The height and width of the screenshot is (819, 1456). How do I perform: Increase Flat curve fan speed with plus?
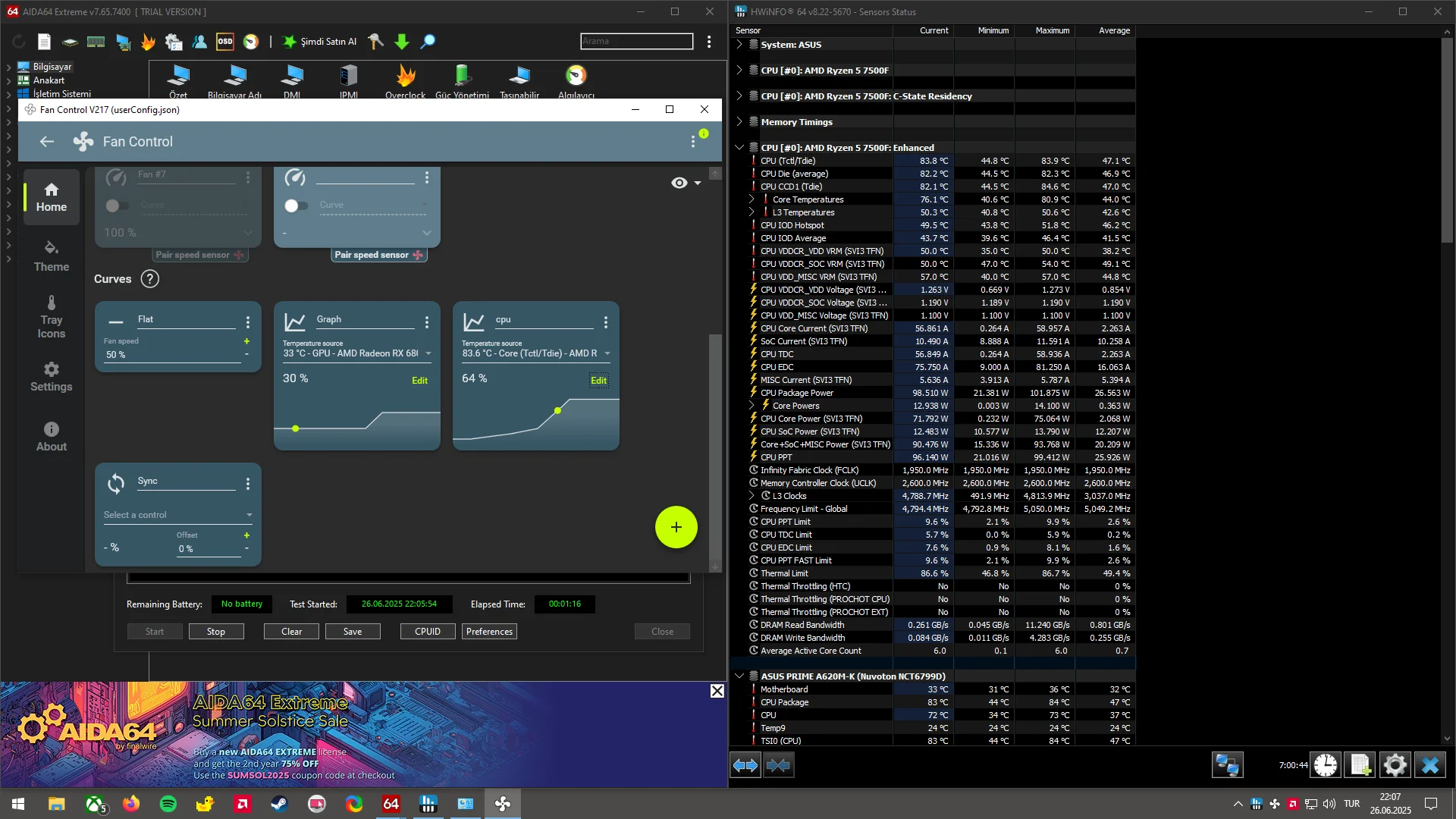(246, 341)
